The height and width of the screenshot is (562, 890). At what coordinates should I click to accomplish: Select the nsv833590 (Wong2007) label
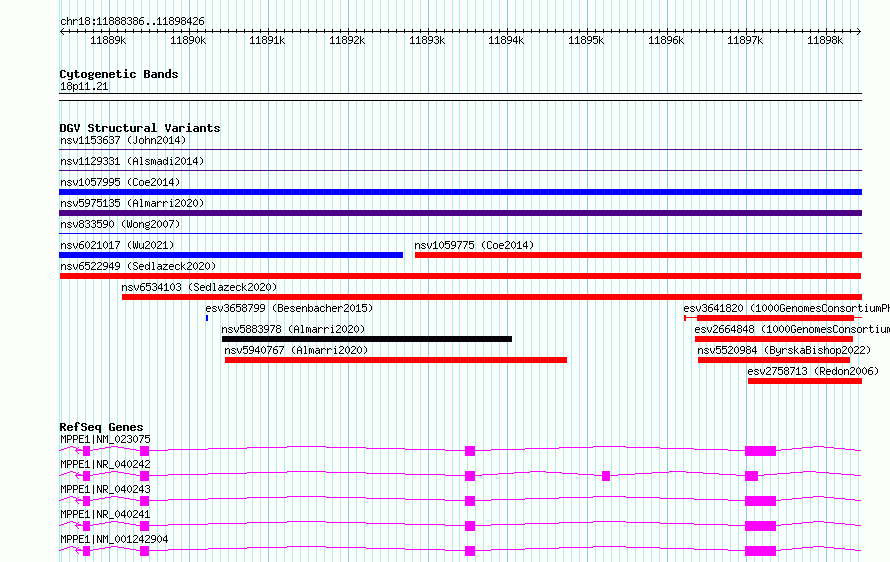pos(120,224)
